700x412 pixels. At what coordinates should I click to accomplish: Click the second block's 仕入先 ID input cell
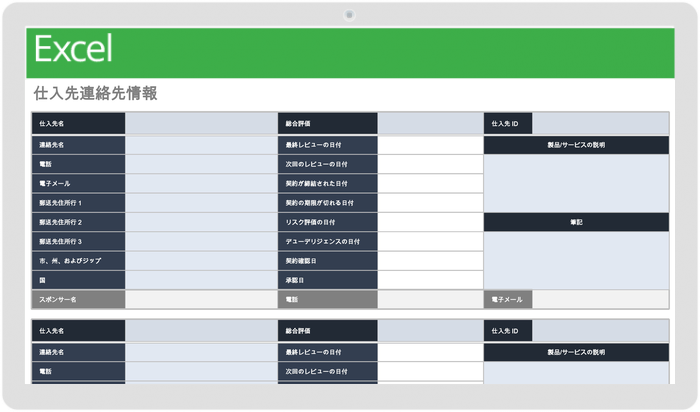[x=600, y=331]
